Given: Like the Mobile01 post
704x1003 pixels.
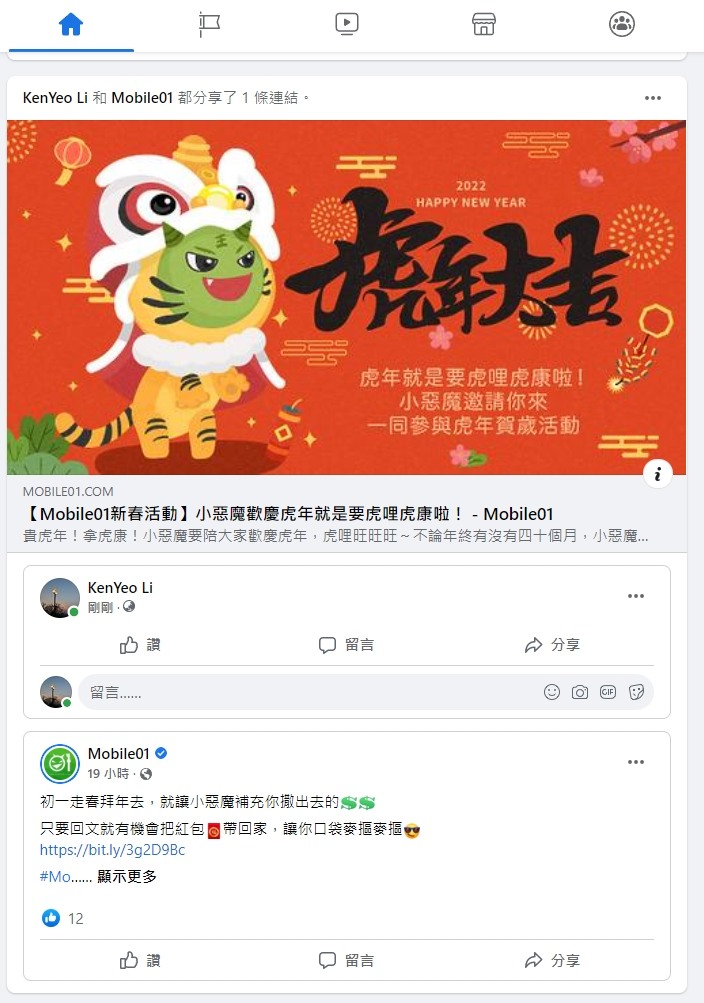Looking at the screenshot, I should tap(140, 960).
